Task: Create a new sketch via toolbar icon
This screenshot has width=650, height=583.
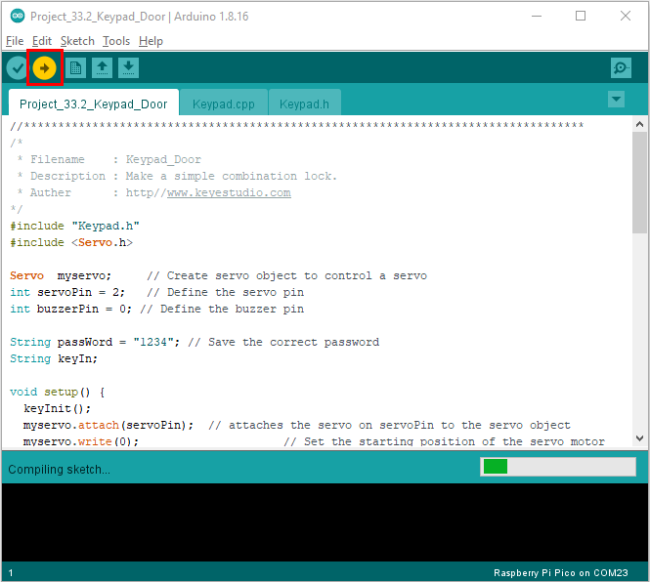Action: [75, 68]
